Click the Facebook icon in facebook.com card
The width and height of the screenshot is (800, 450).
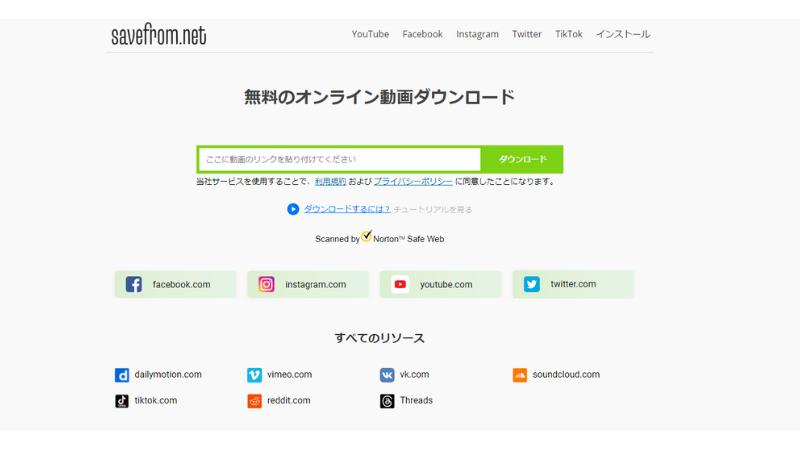click(134, 284)
